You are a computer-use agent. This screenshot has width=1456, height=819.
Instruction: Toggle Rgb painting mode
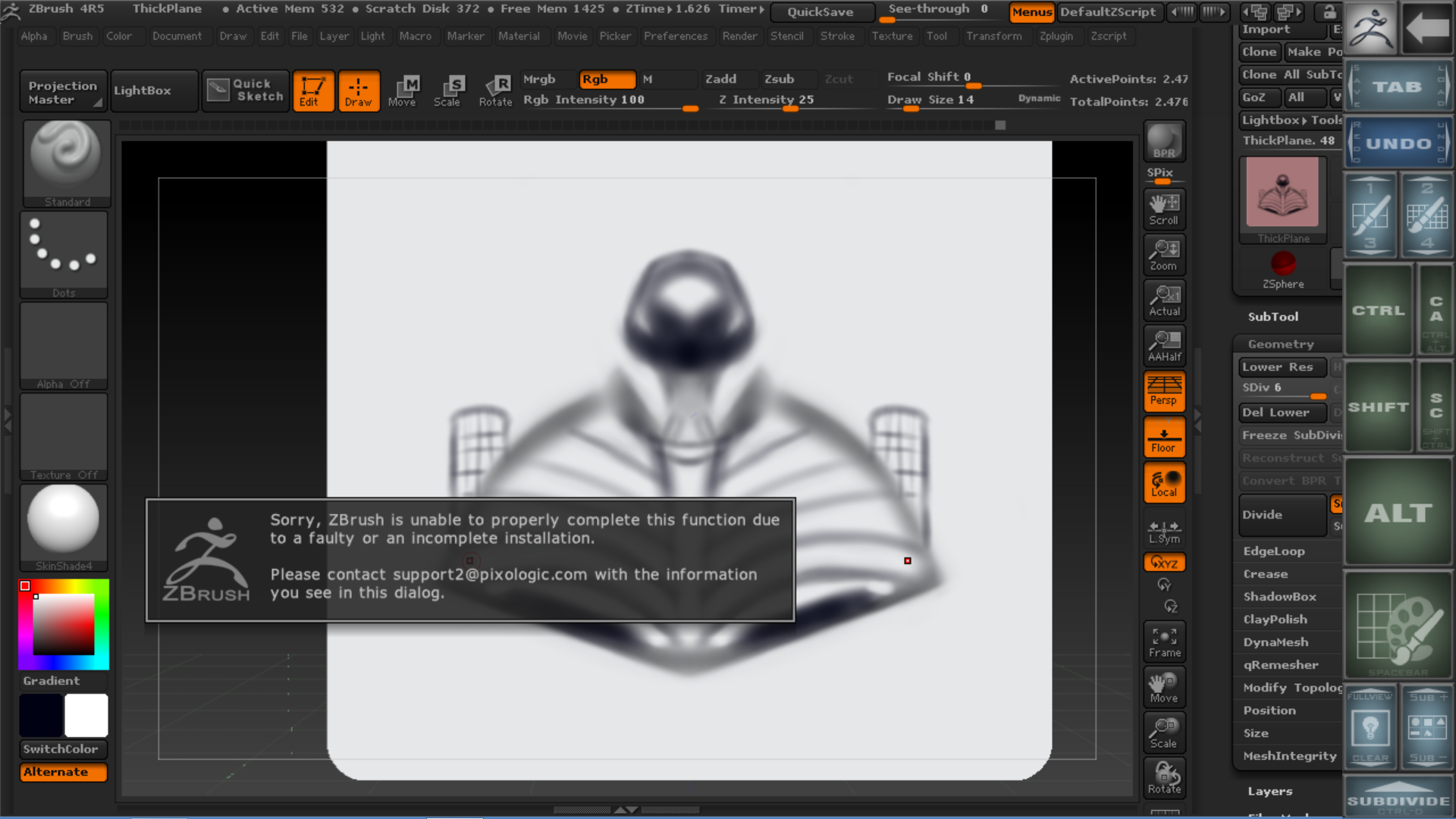click(x=607, y=79)
